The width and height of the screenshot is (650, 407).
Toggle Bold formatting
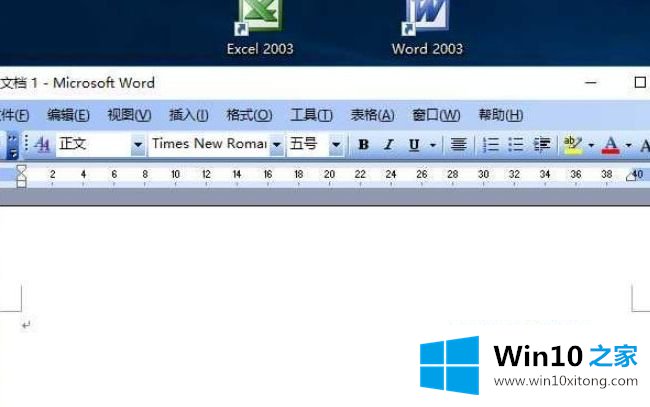(364, 145)
